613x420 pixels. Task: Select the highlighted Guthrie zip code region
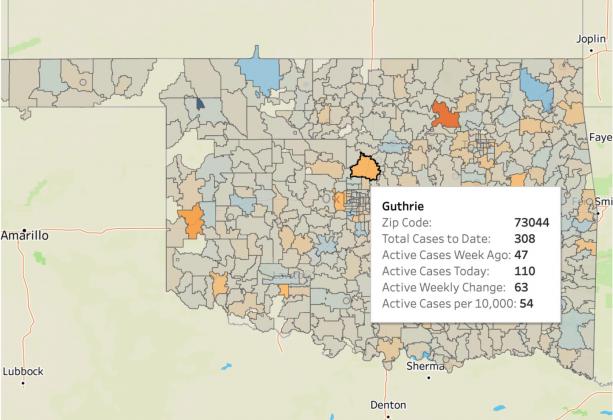[x=365, y=168]
